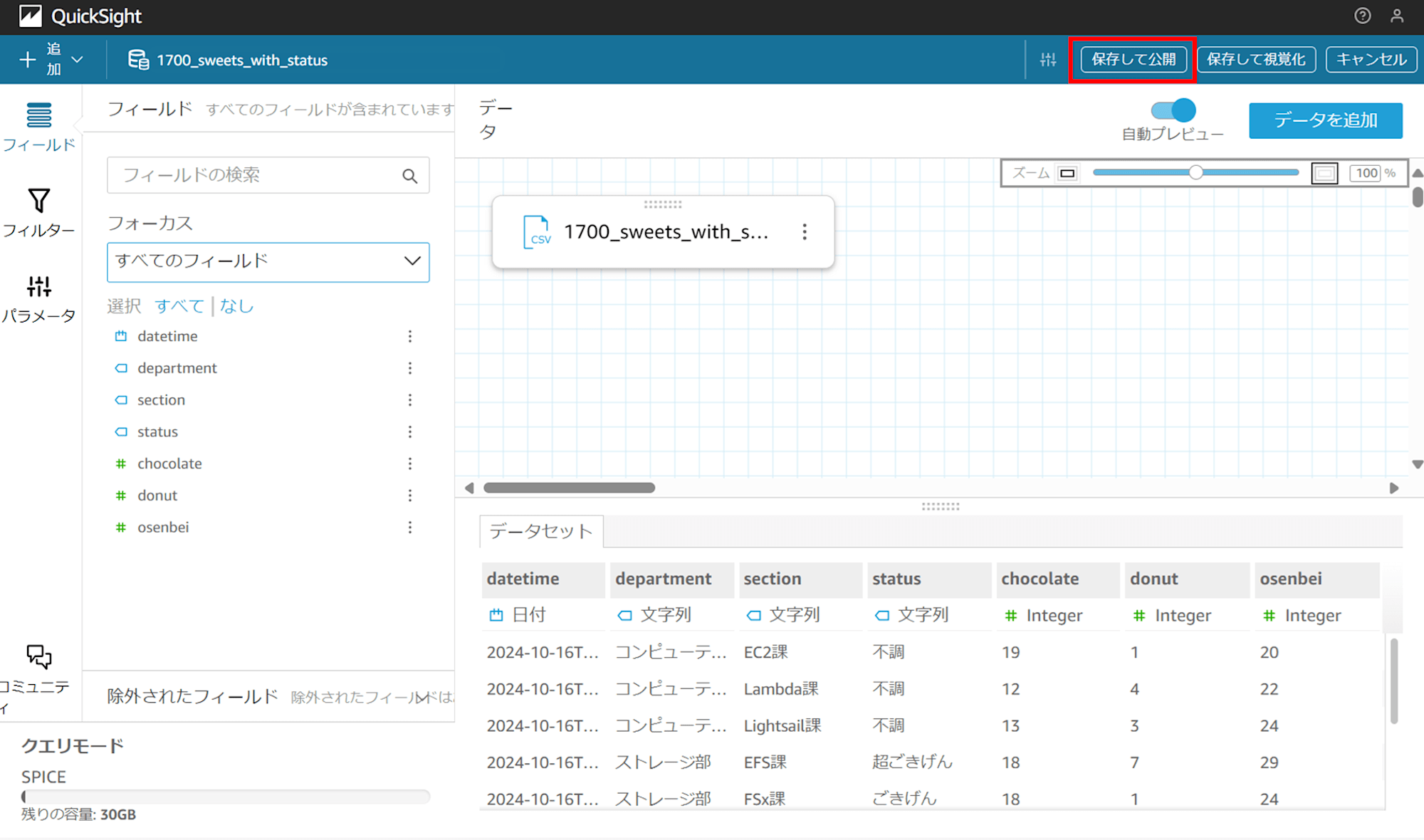This screenshot has width=1424, height=840.
Task: Change datetime column type 日付
Action: click(517, 615)
